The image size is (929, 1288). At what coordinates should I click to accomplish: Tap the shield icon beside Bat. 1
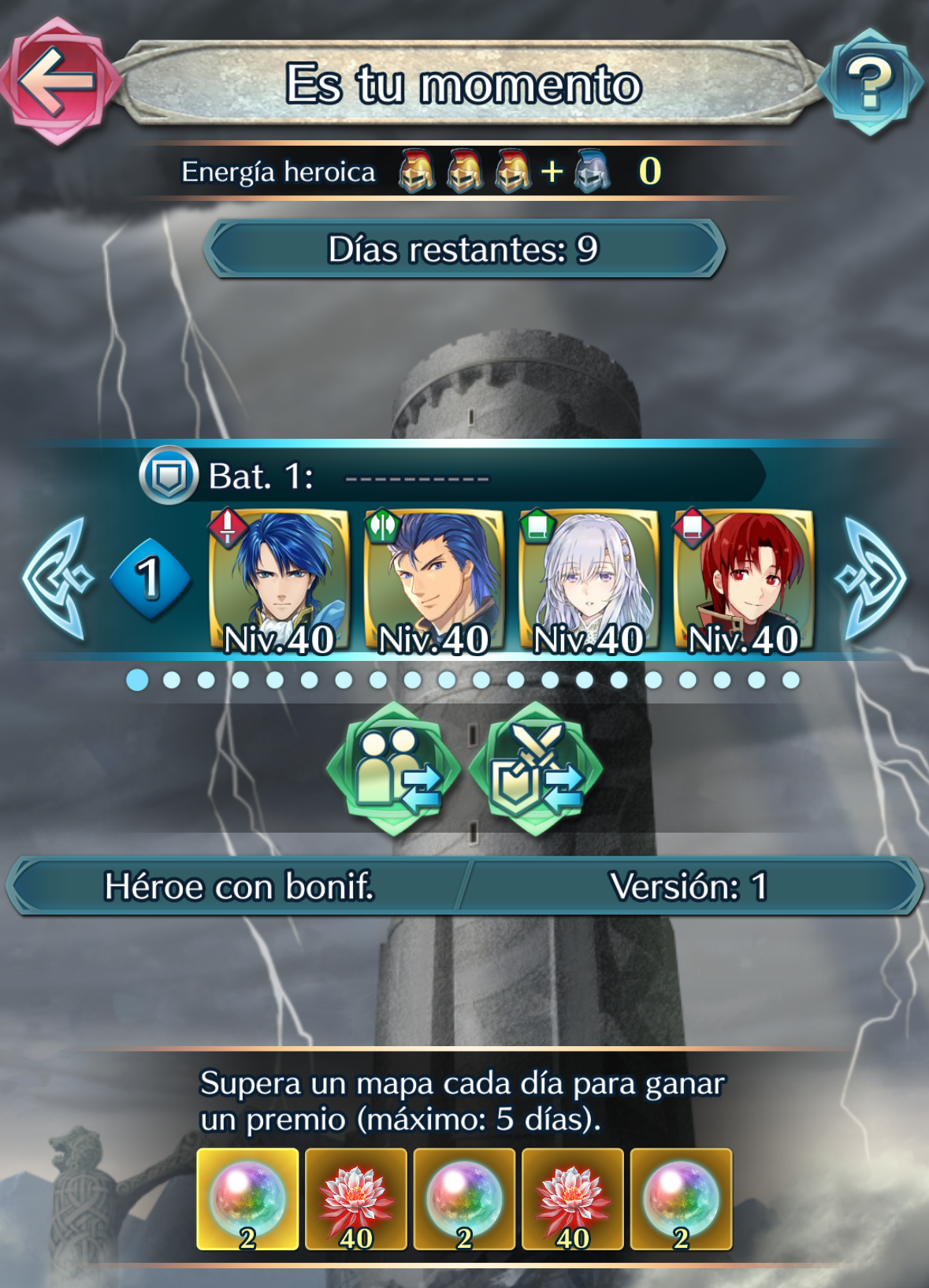click(169, 475)
